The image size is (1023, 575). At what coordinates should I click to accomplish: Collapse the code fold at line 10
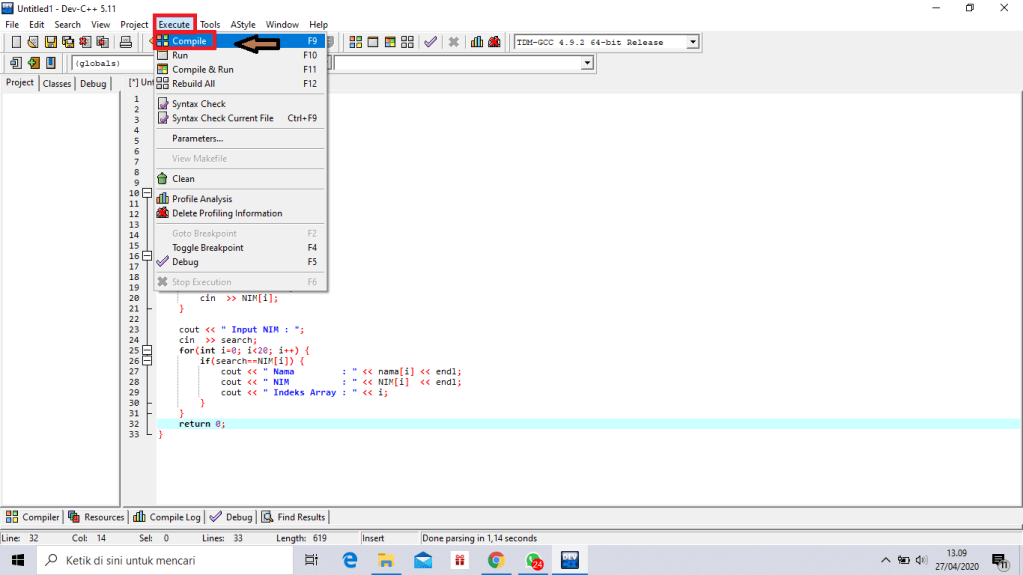click(147, 193)
